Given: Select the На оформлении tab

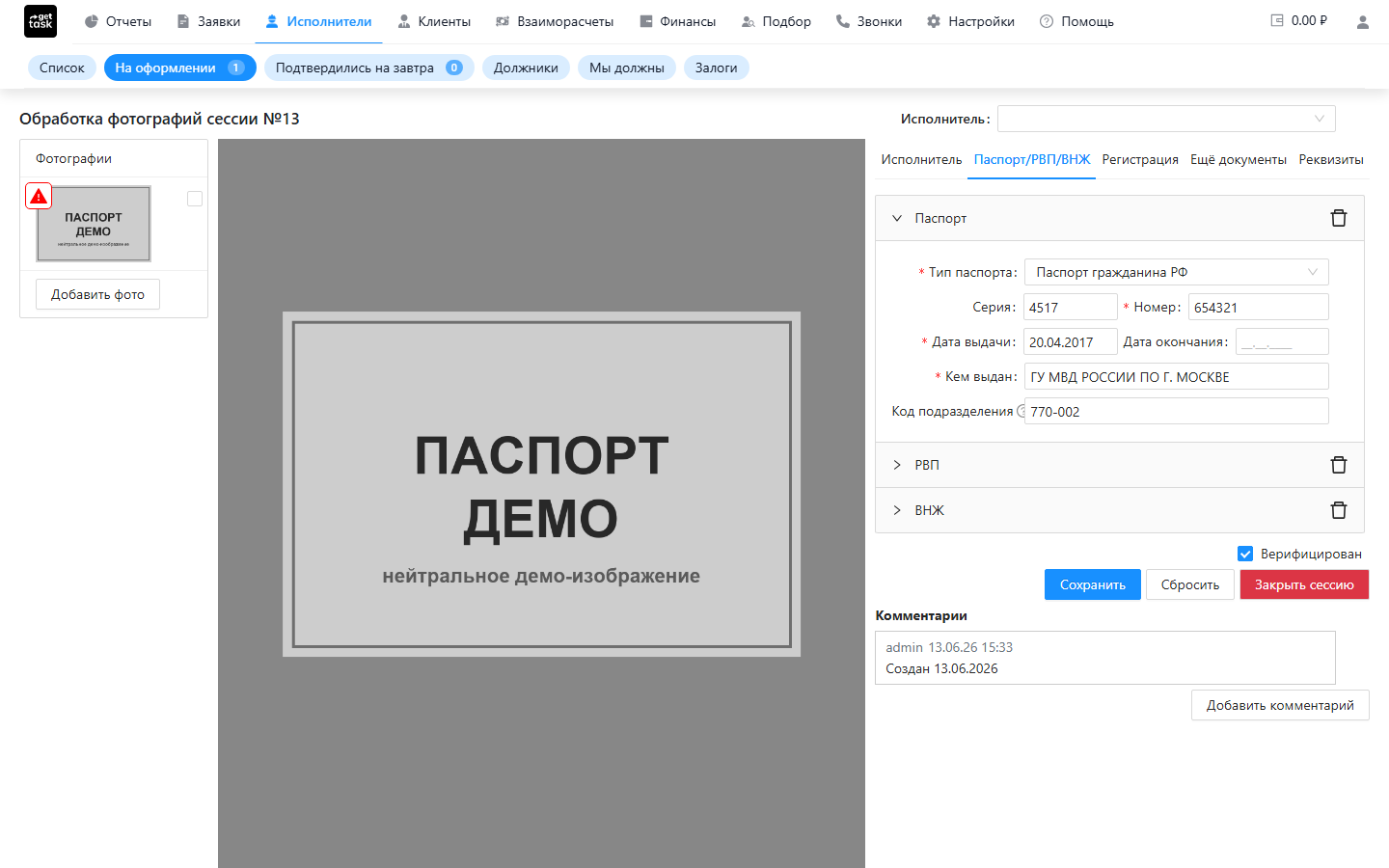Looking at the screenshot, I should (x=179, y=68).
